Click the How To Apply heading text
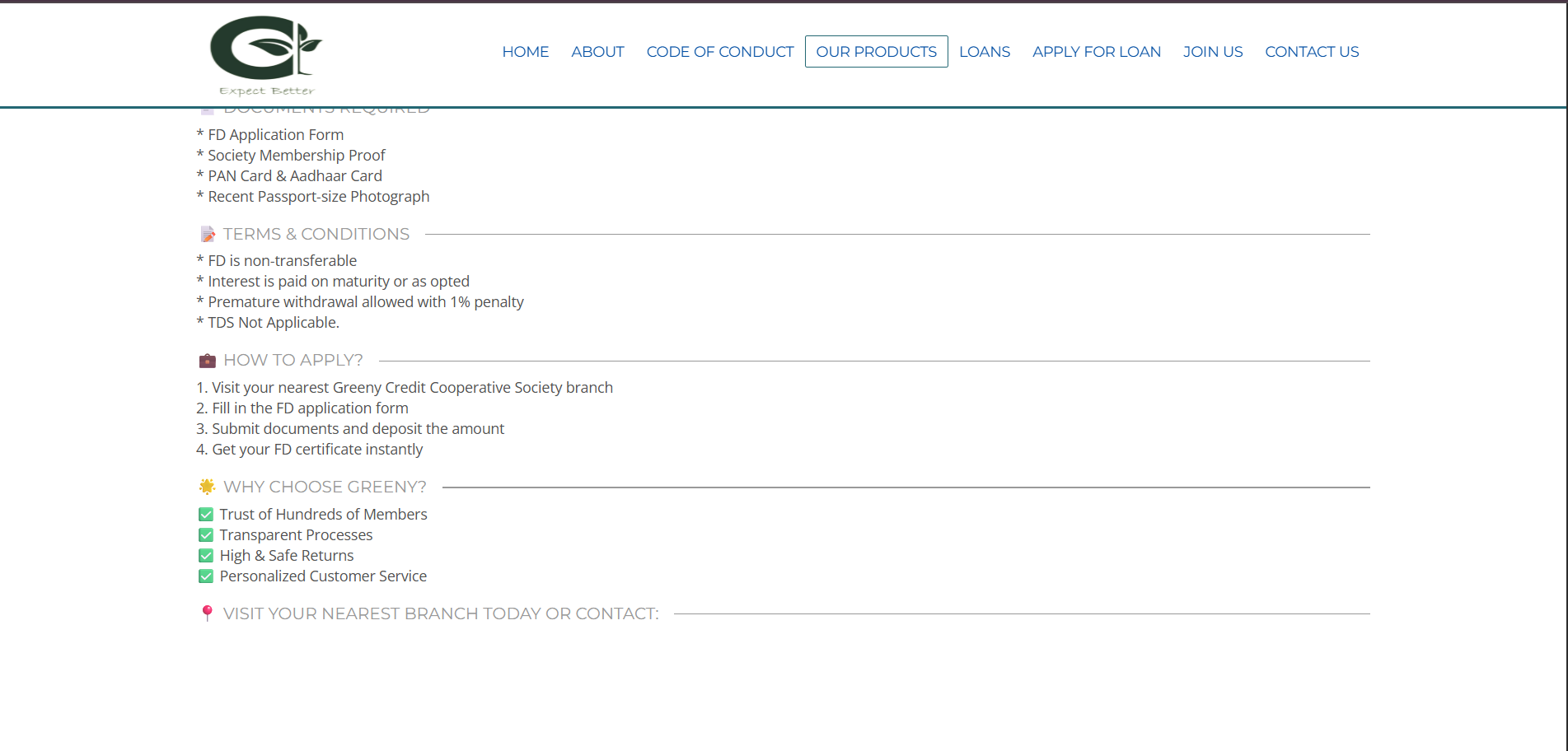The width and height of the screenshot is (1568, 751). [x=293, y=361]
